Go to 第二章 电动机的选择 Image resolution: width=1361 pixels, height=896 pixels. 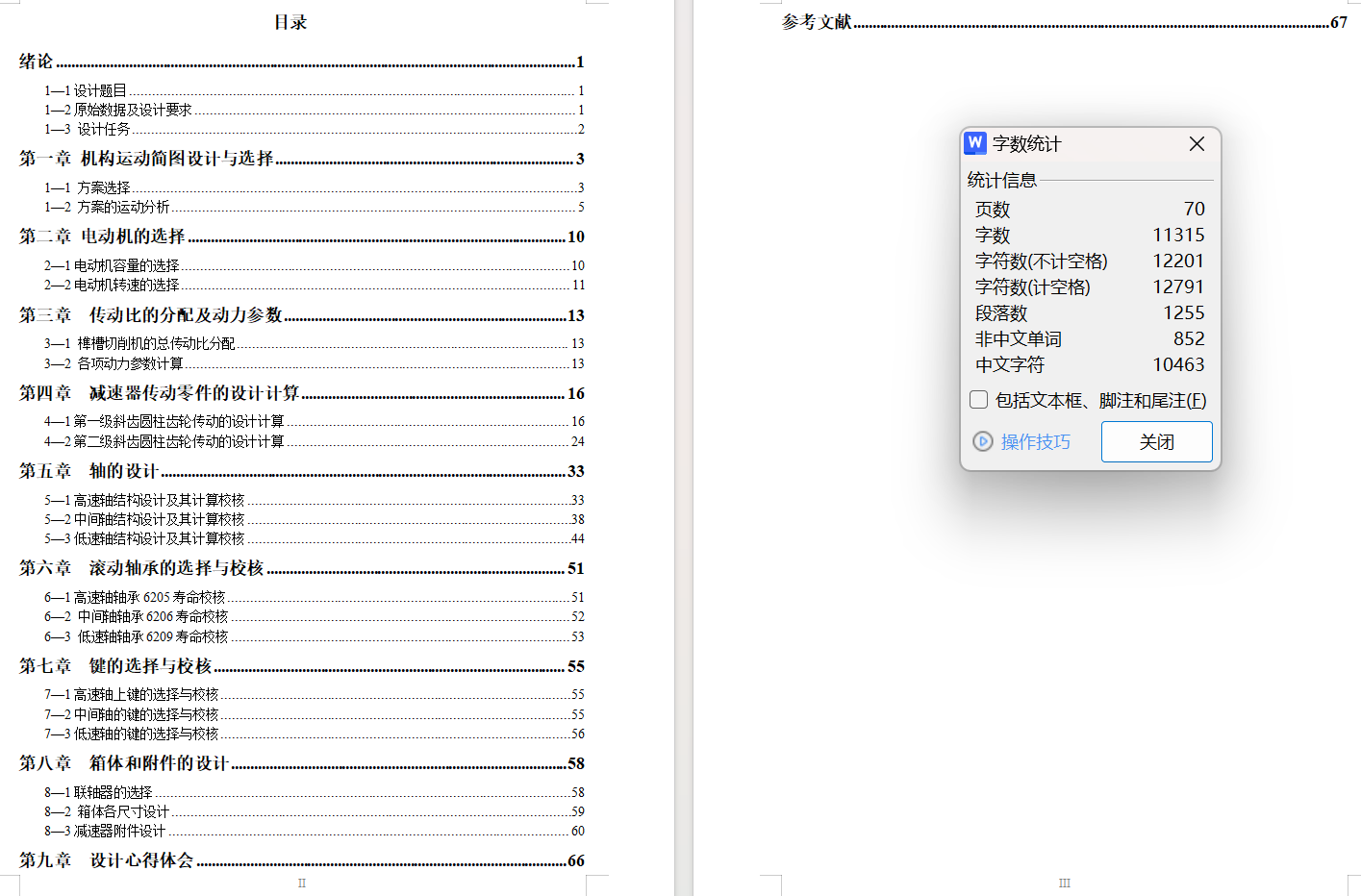(x=301, y=236)
